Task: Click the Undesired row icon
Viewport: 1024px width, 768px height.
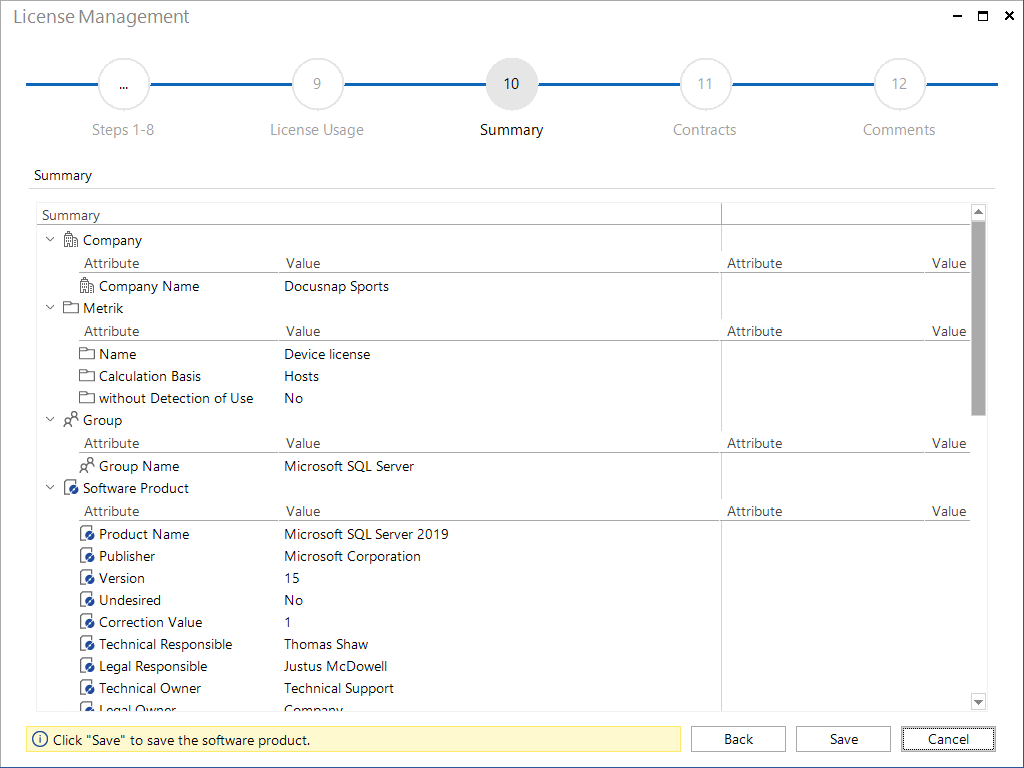Action: coord(88,600)
